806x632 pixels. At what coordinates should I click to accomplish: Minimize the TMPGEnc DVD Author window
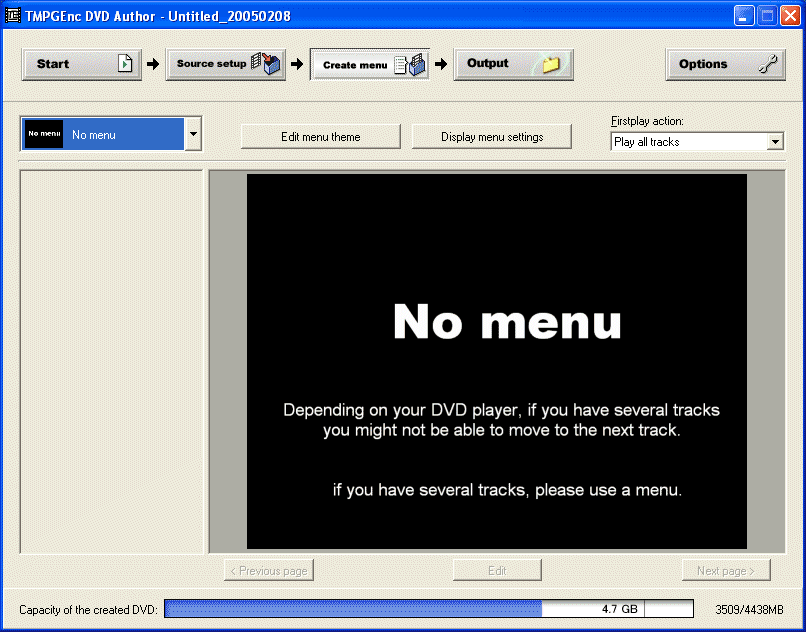click(744, 16)
